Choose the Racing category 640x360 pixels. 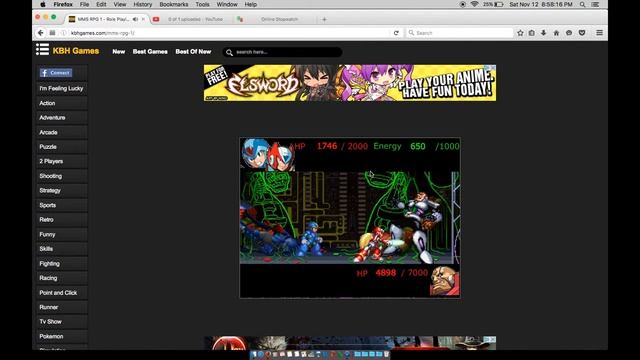pos(62,278)
